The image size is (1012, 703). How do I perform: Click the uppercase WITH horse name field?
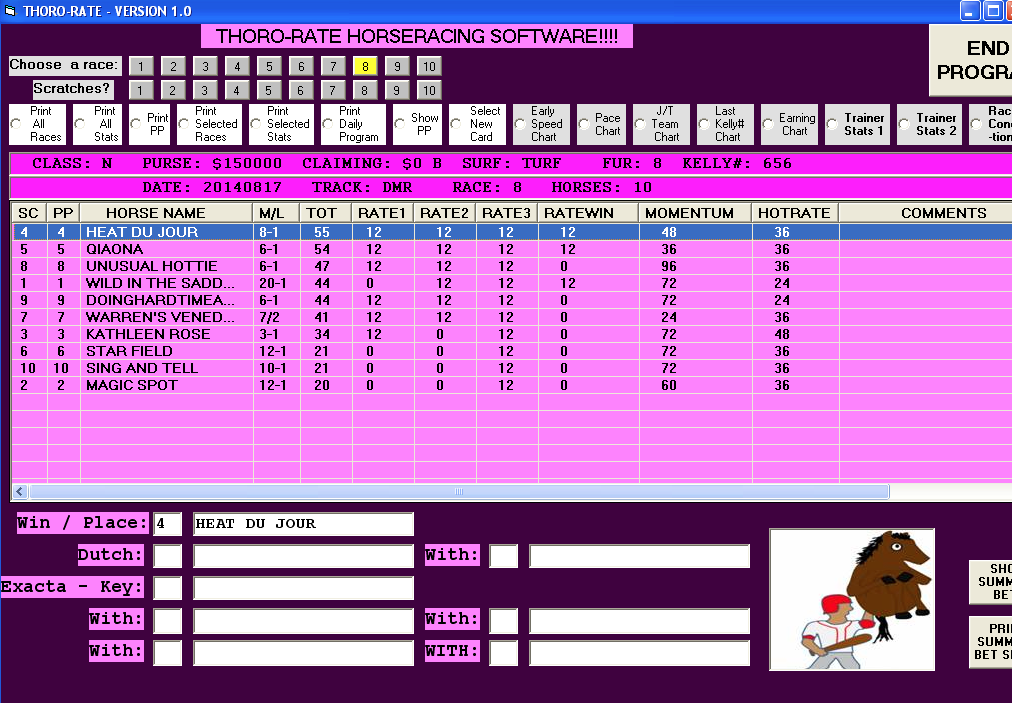click(640, 653)
